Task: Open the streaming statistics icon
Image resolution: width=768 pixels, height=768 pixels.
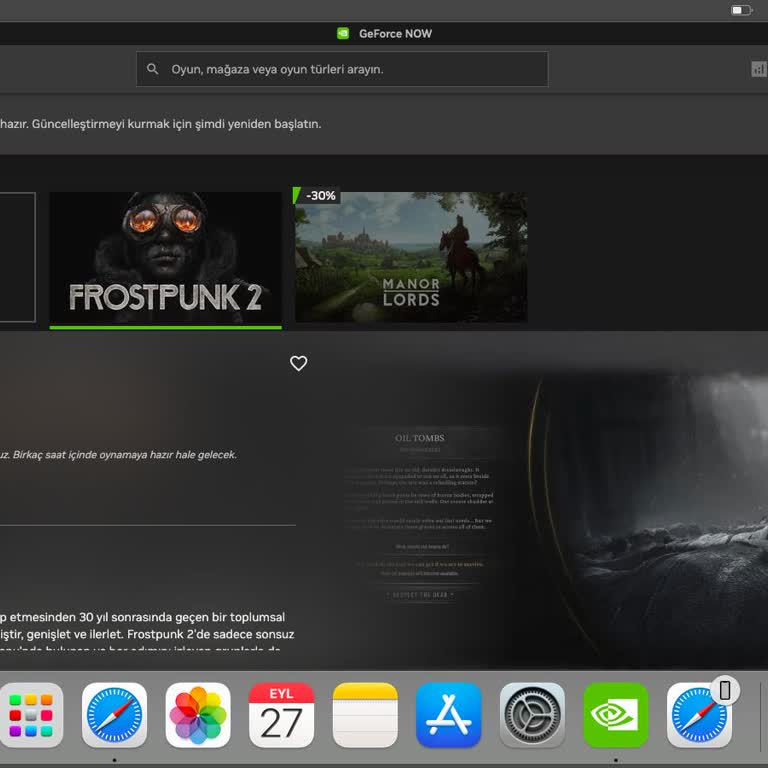Action: coord(759,69)
